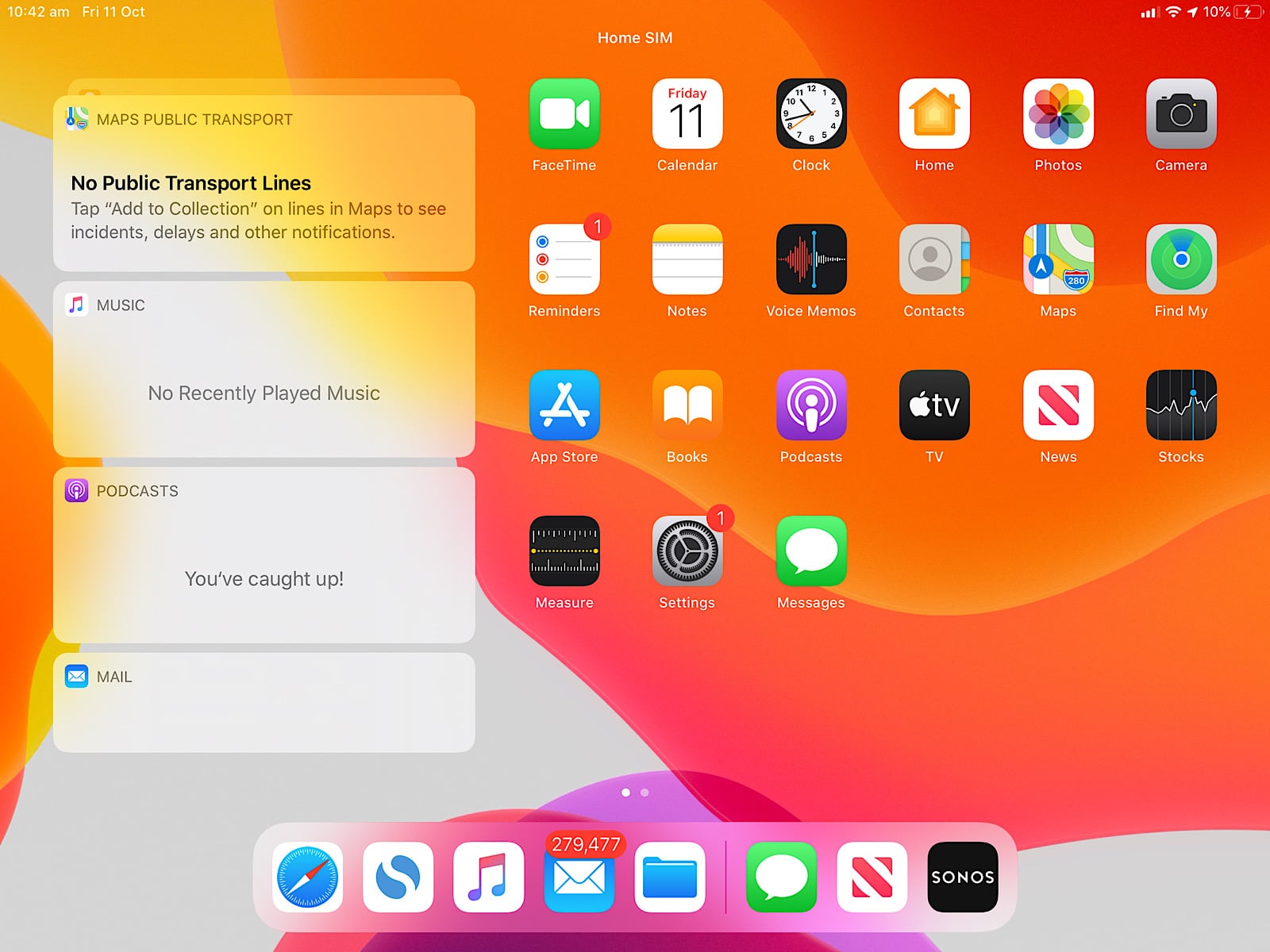Open Reminders app with badge
Image resolution: width=1270 pixels, height=952 pixels.
564,259
